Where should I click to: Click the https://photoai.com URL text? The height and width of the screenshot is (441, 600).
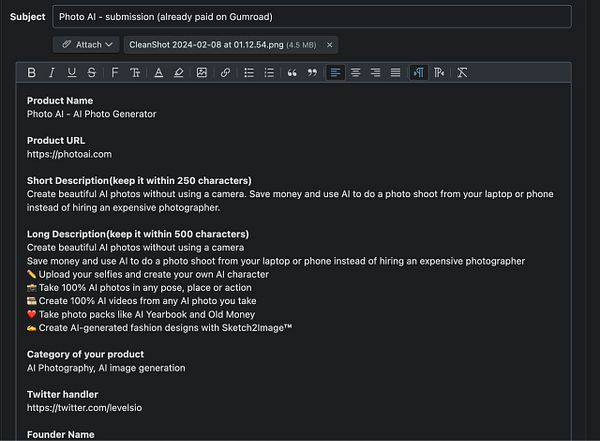[69, 154]
